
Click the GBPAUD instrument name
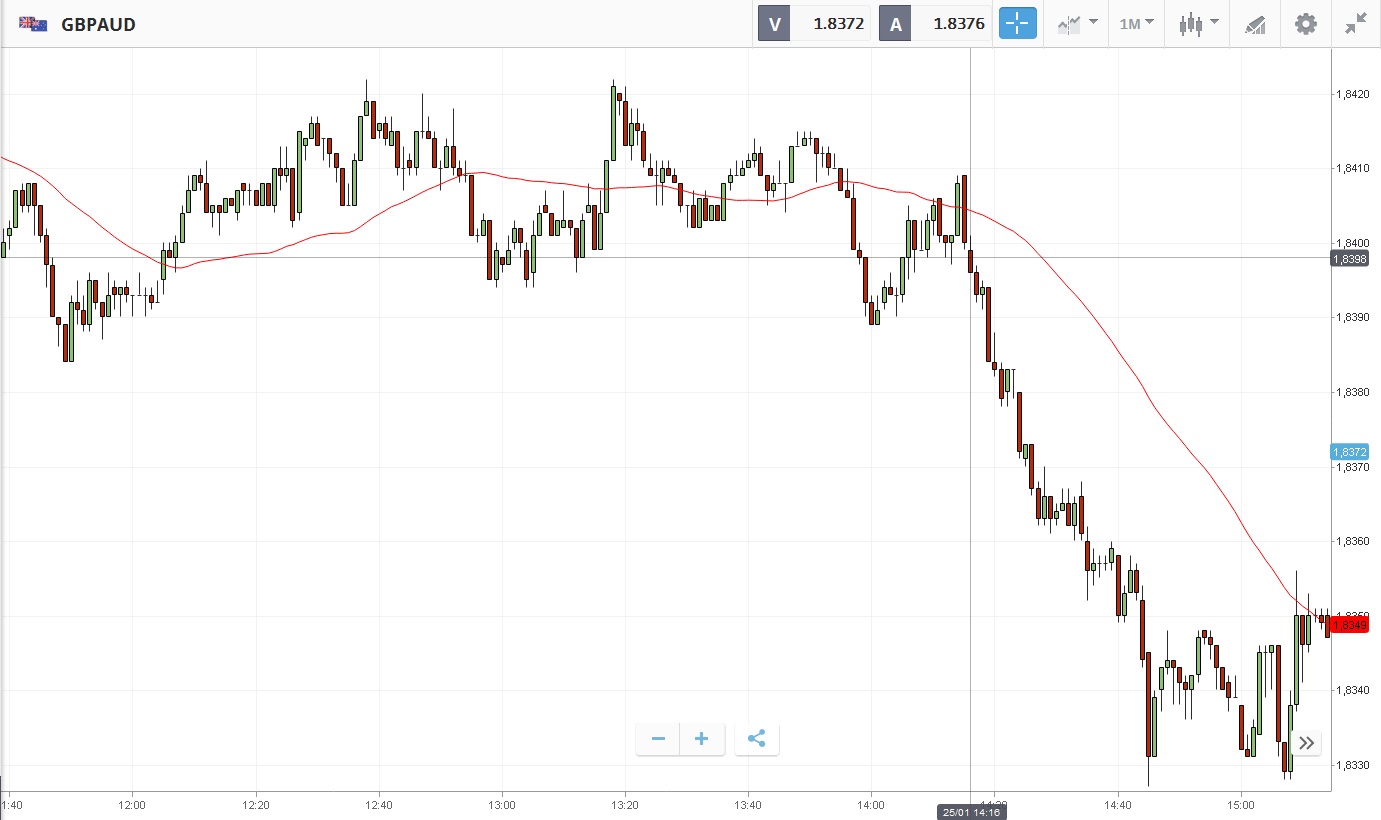pos(98,24)
